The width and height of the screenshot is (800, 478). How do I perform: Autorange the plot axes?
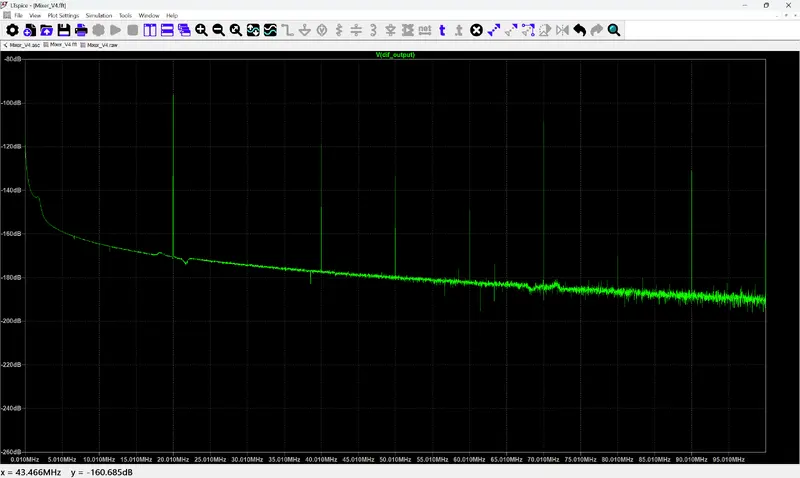(x=253, y=30)
